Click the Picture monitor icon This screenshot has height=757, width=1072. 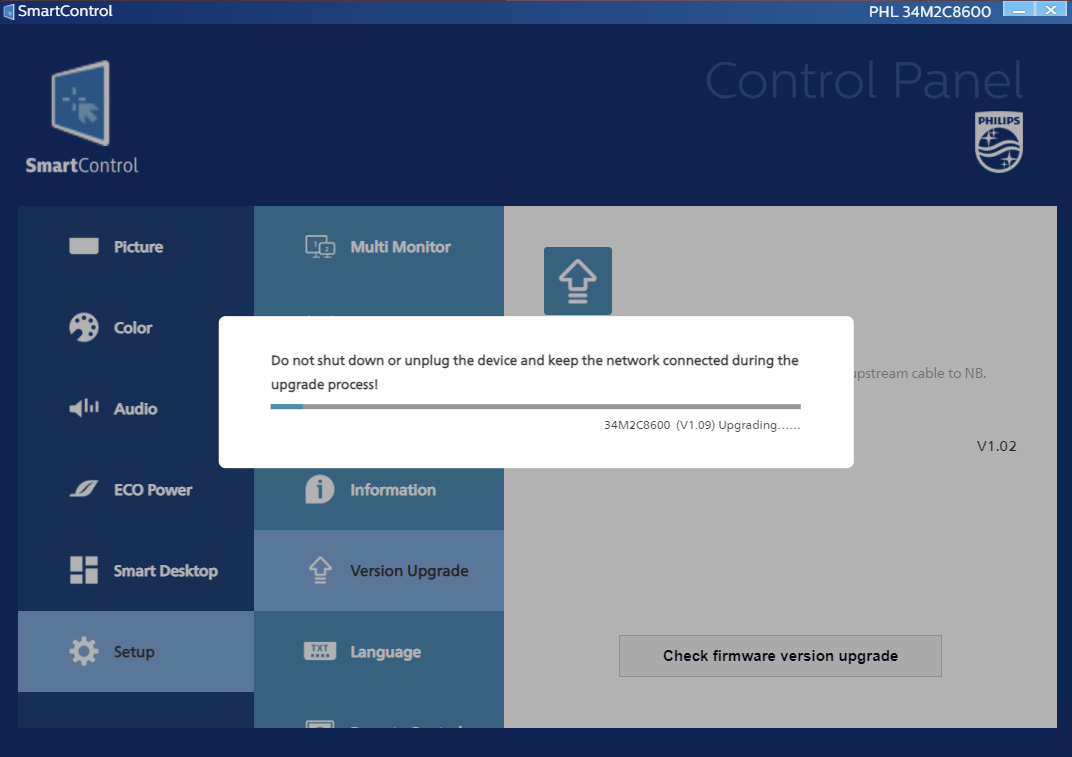tap(83, 246)
